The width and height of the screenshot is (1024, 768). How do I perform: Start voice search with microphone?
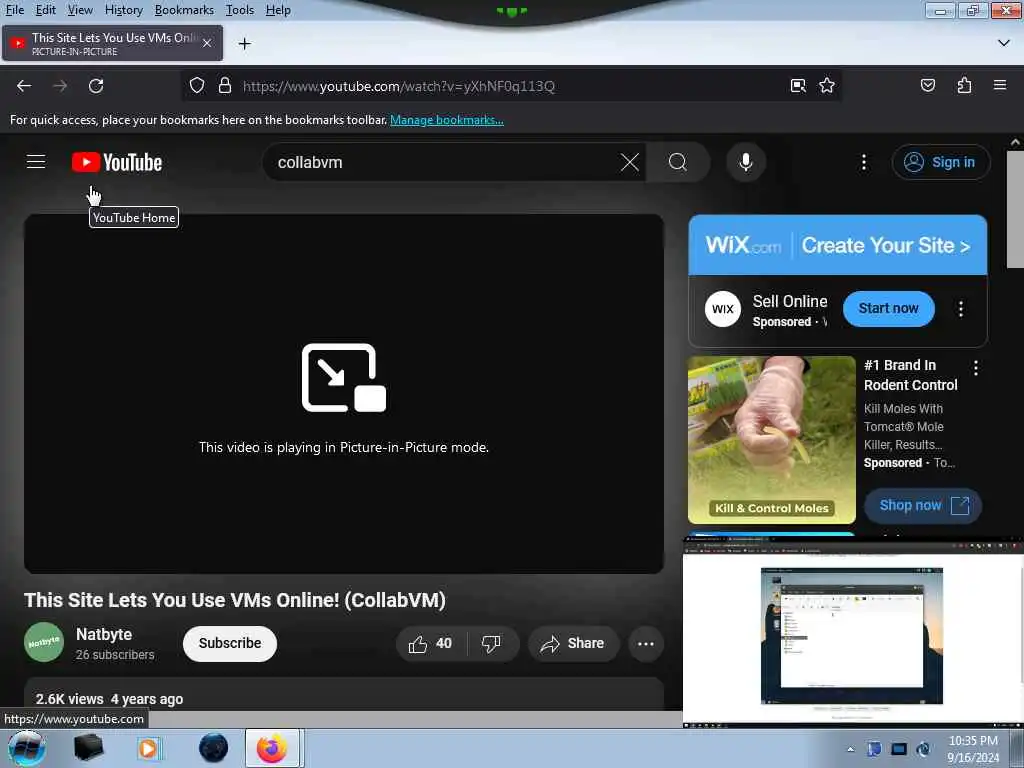point(746,162)
